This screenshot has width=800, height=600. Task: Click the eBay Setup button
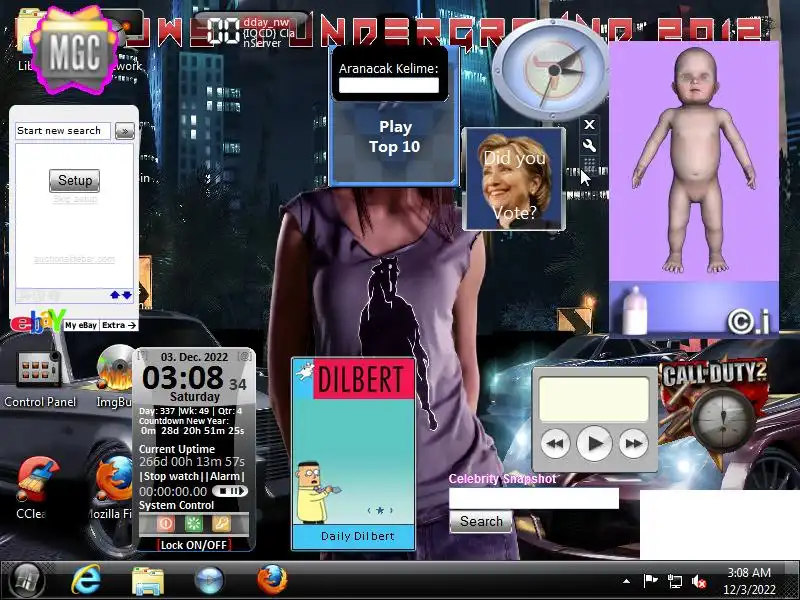[74, 180]
